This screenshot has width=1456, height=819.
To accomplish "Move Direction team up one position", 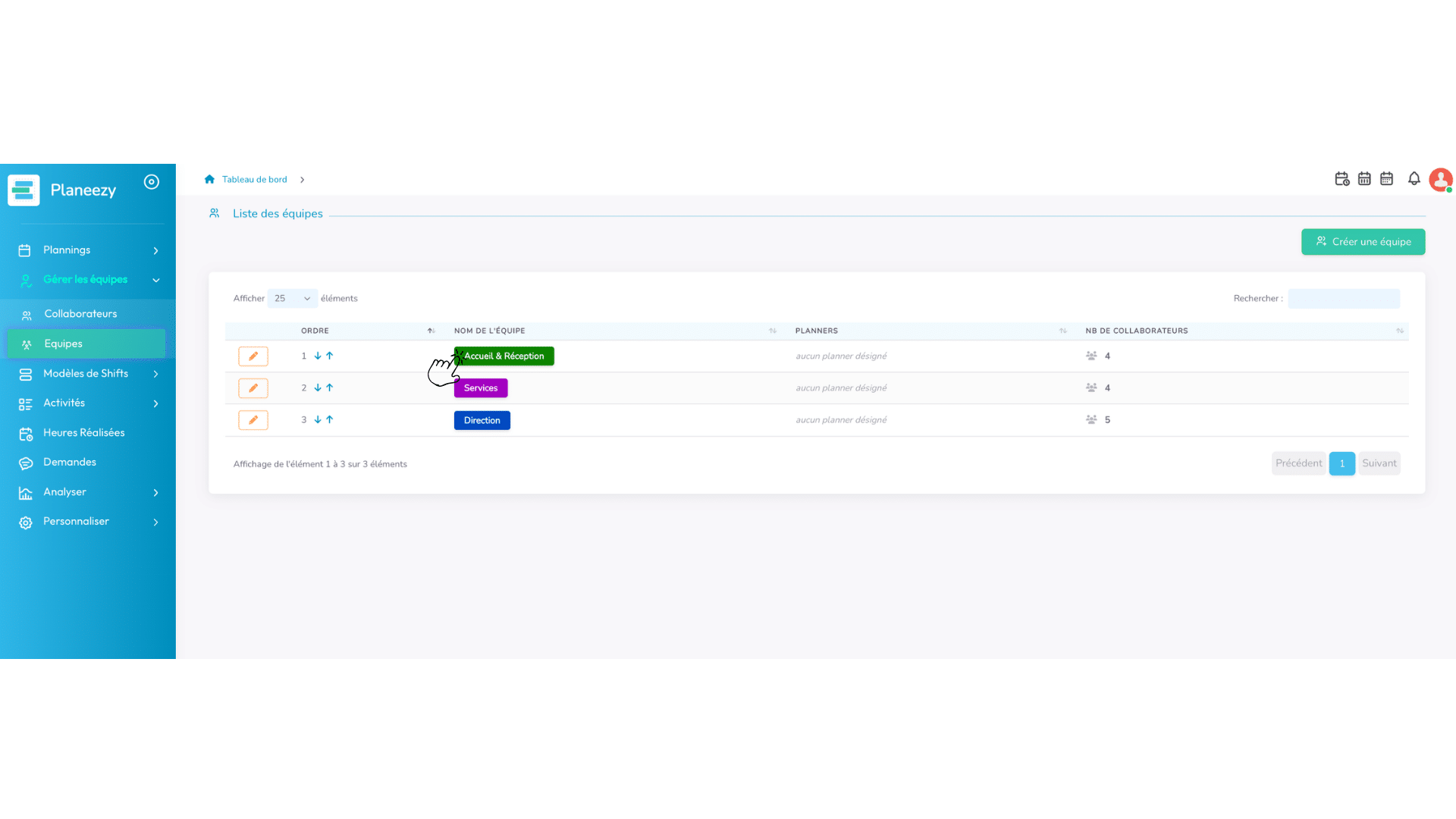I will [330, 419].
